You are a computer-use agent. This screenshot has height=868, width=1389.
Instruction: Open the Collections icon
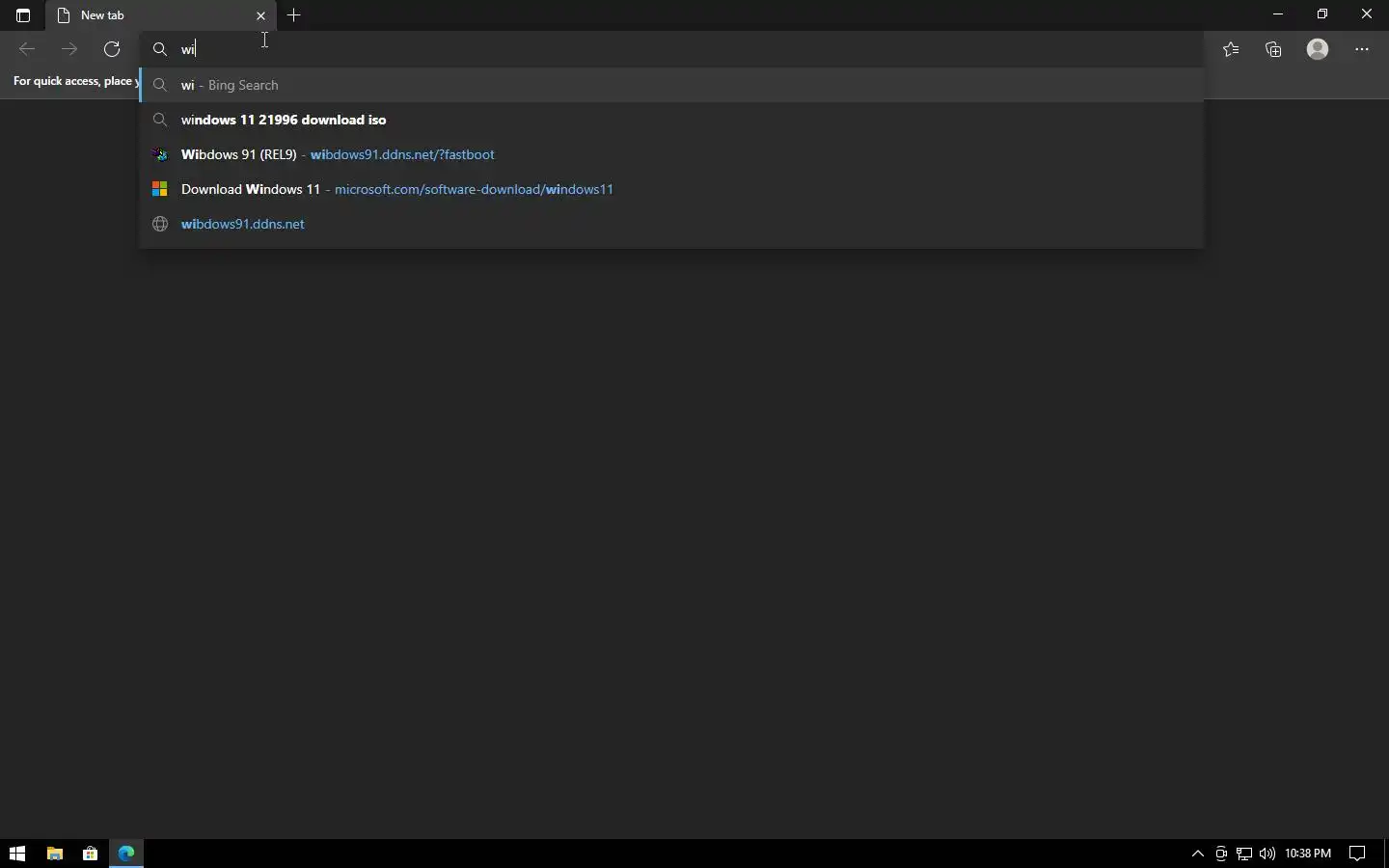1274,49
